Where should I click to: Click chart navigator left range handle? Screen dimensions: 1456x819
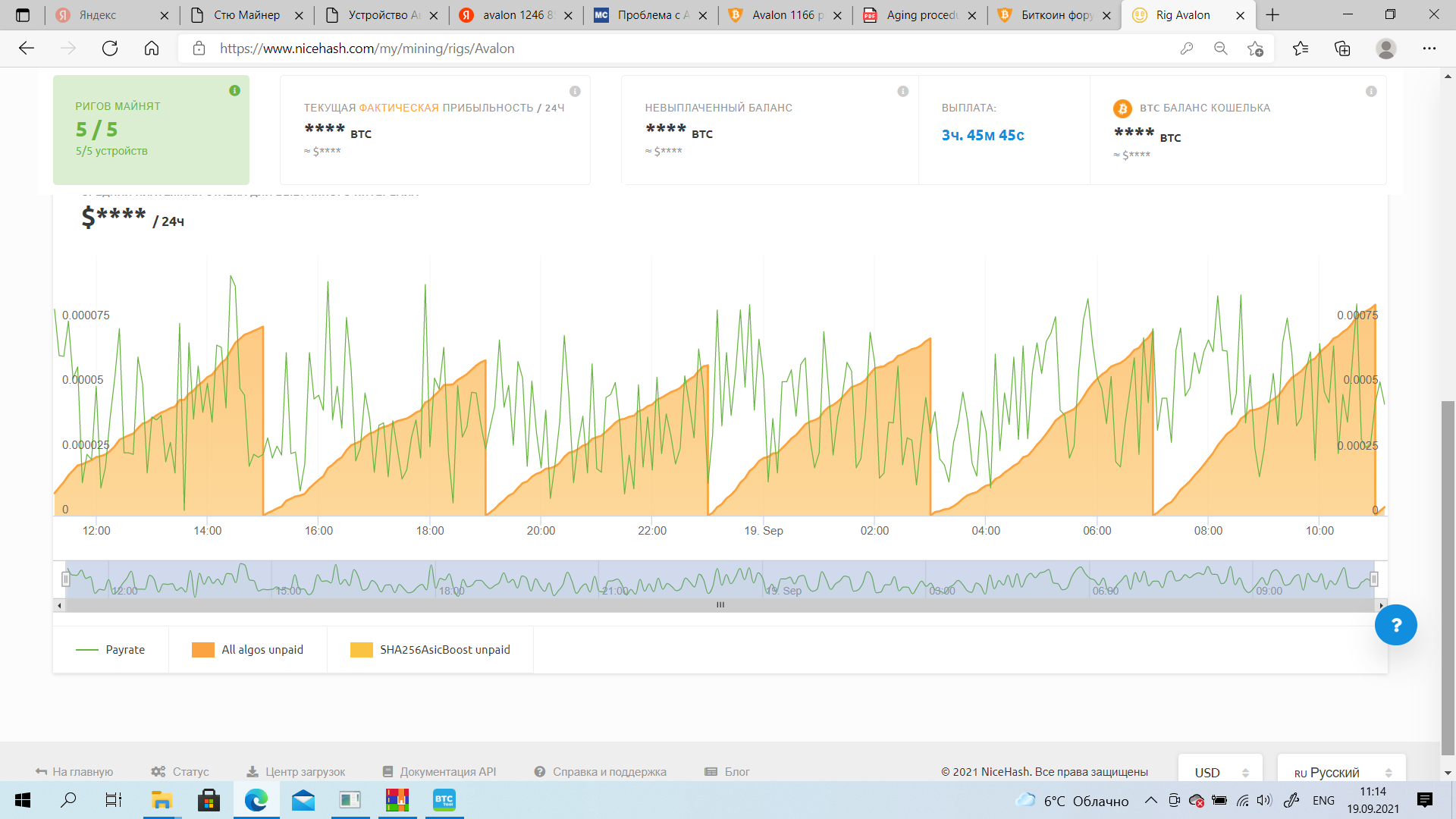66,579
